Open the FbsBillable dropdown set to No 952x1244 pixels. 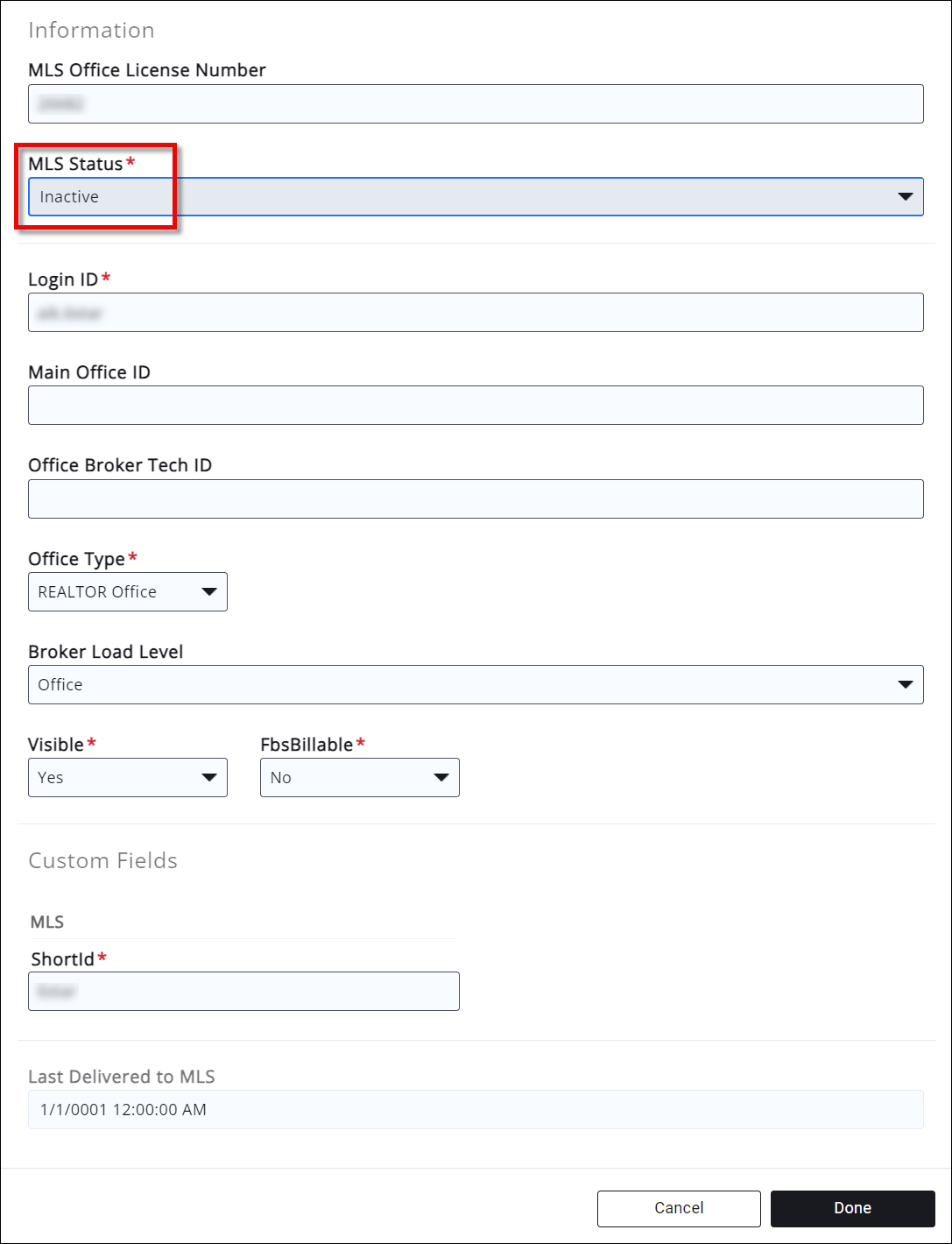click(x=359, y=777)
